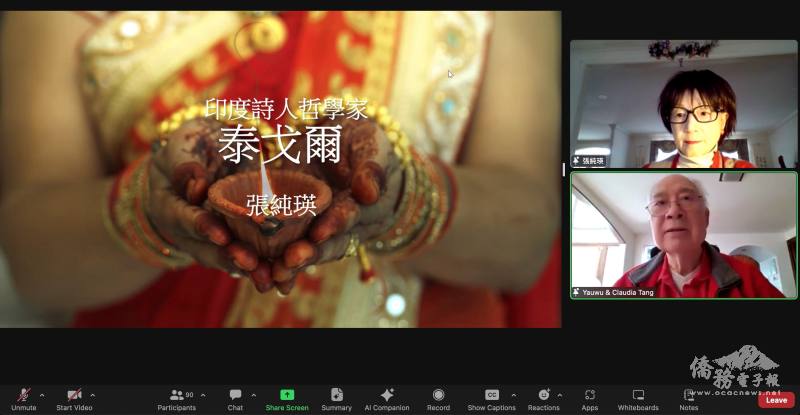Expand the caret next to Show Captions
The height and width of the screenshot is (415, 800).
[x=514, y=394]
